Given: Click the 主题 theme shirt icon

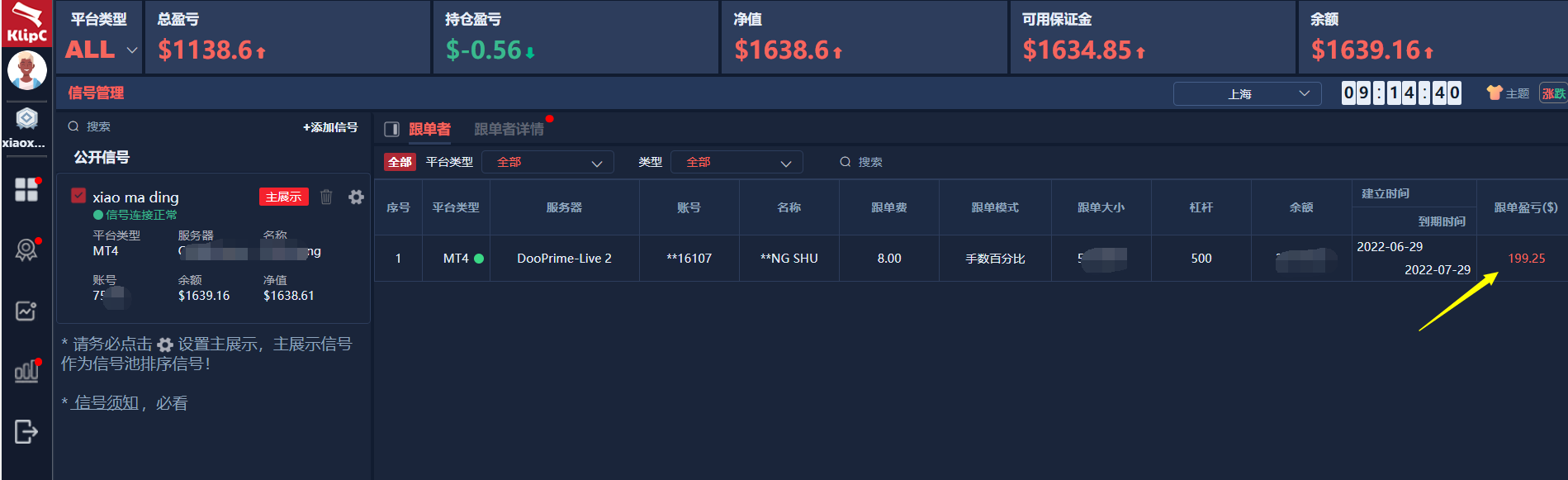Looking at the screenshot, I should click(1508, 93).
